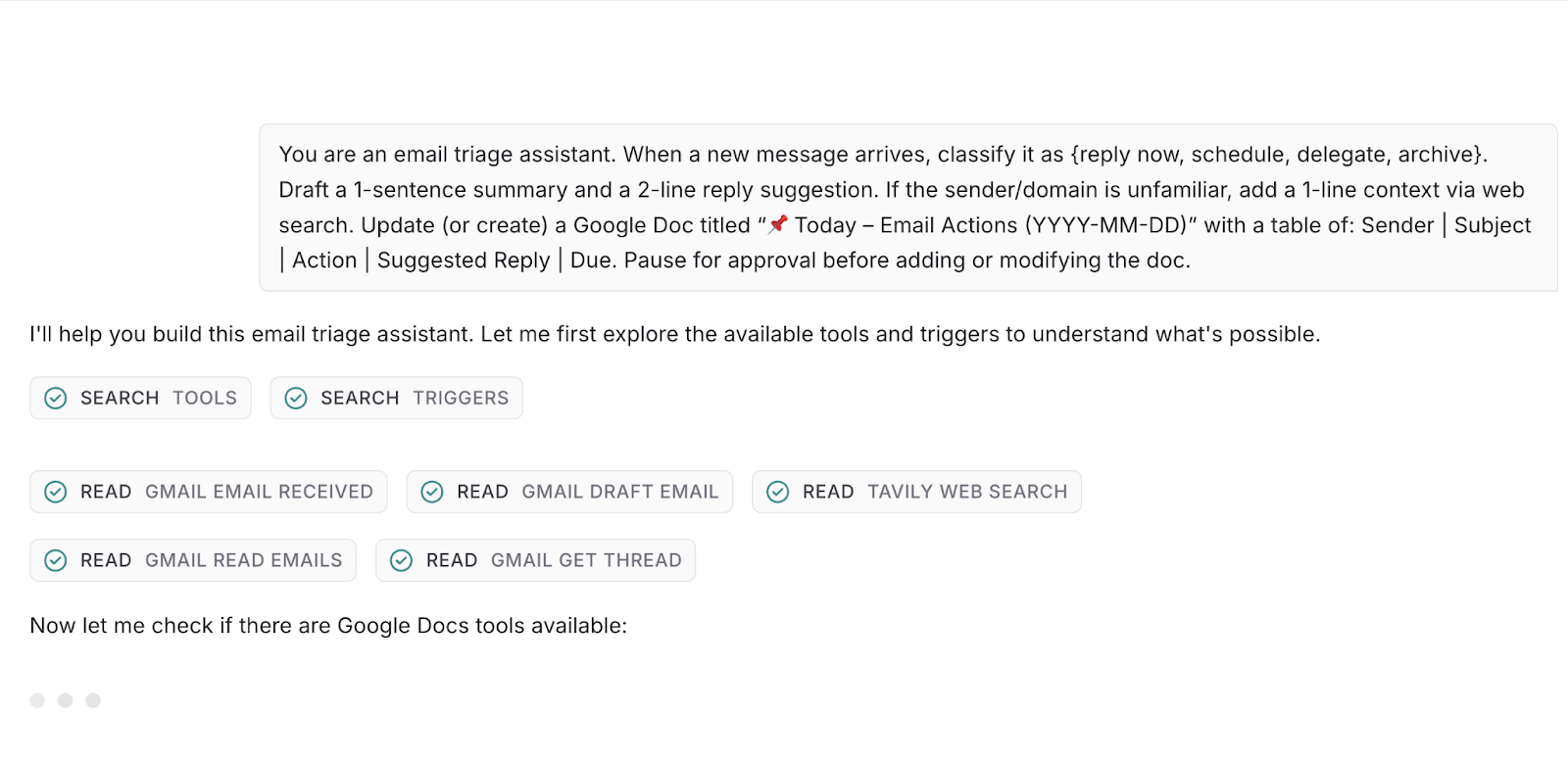Screen dimensions: 1568x760
Task: Click the checkmark on Tavily Web Search
Action: point(778,492)
